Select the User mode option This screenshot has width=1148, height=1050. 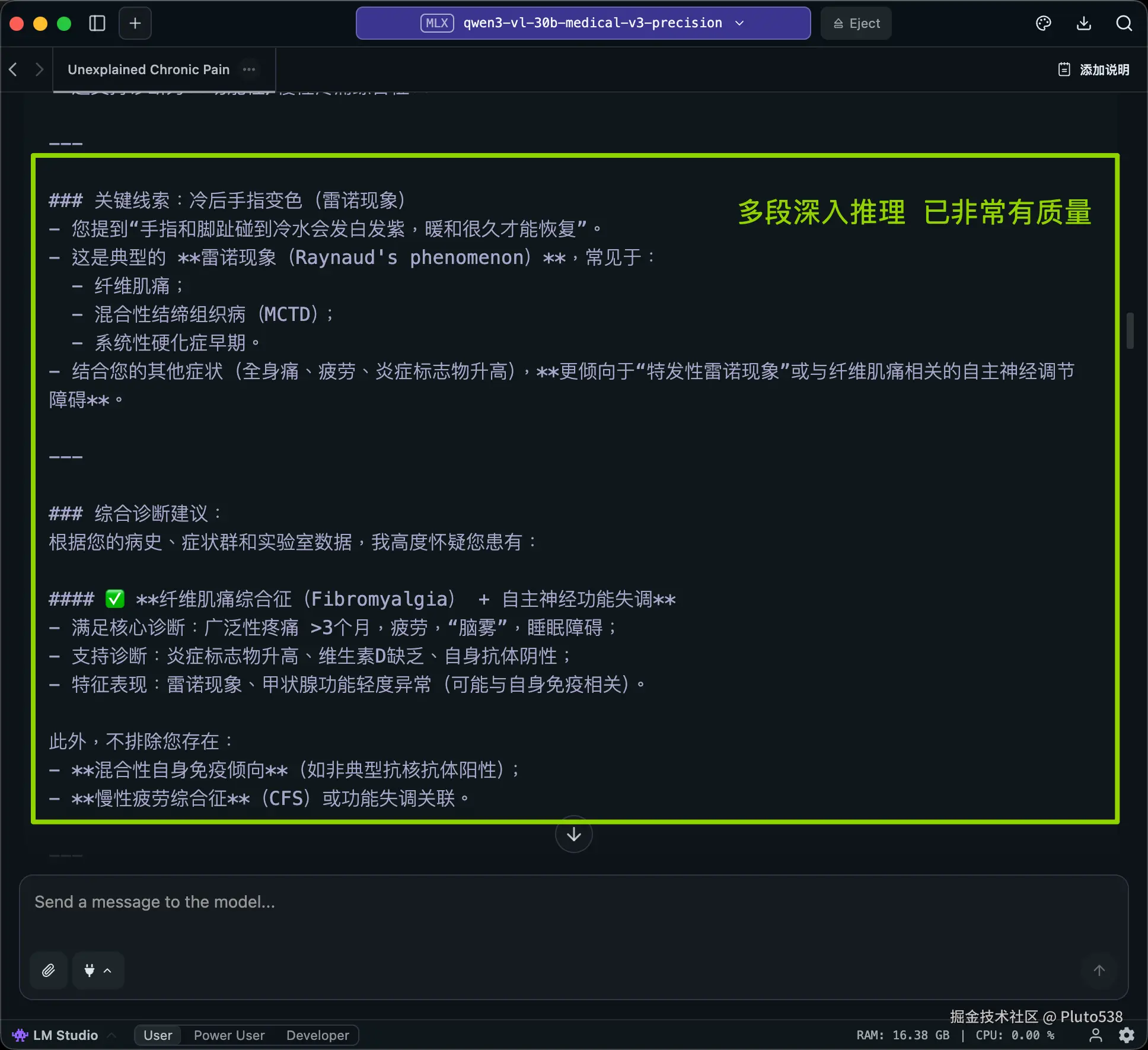[158, 1035]
